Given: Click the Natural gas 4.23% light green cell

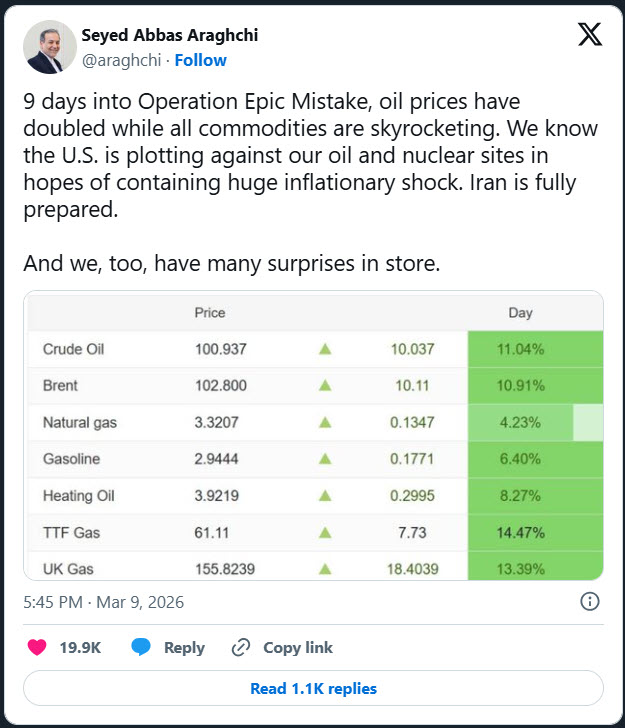Looking at the screenshot, I should tap(521, 423).
